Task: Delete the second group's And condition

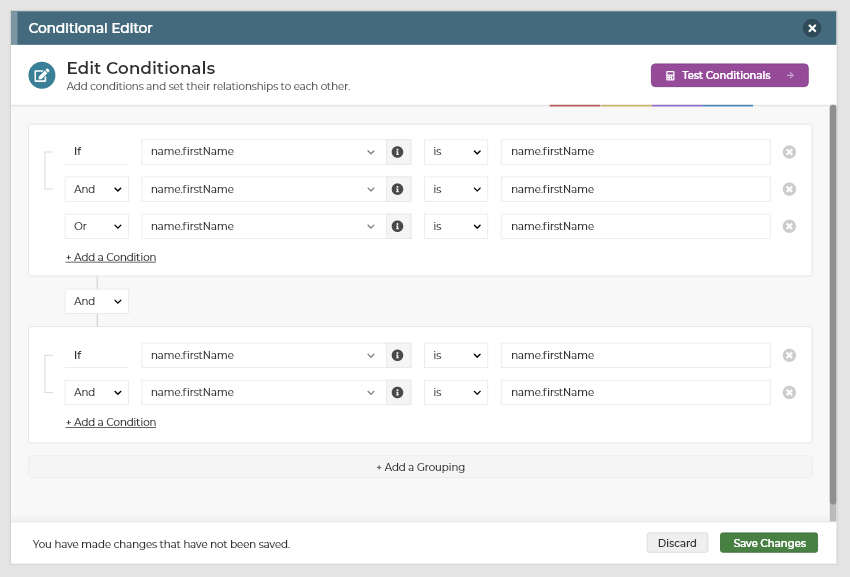Action: click(789, 392)
